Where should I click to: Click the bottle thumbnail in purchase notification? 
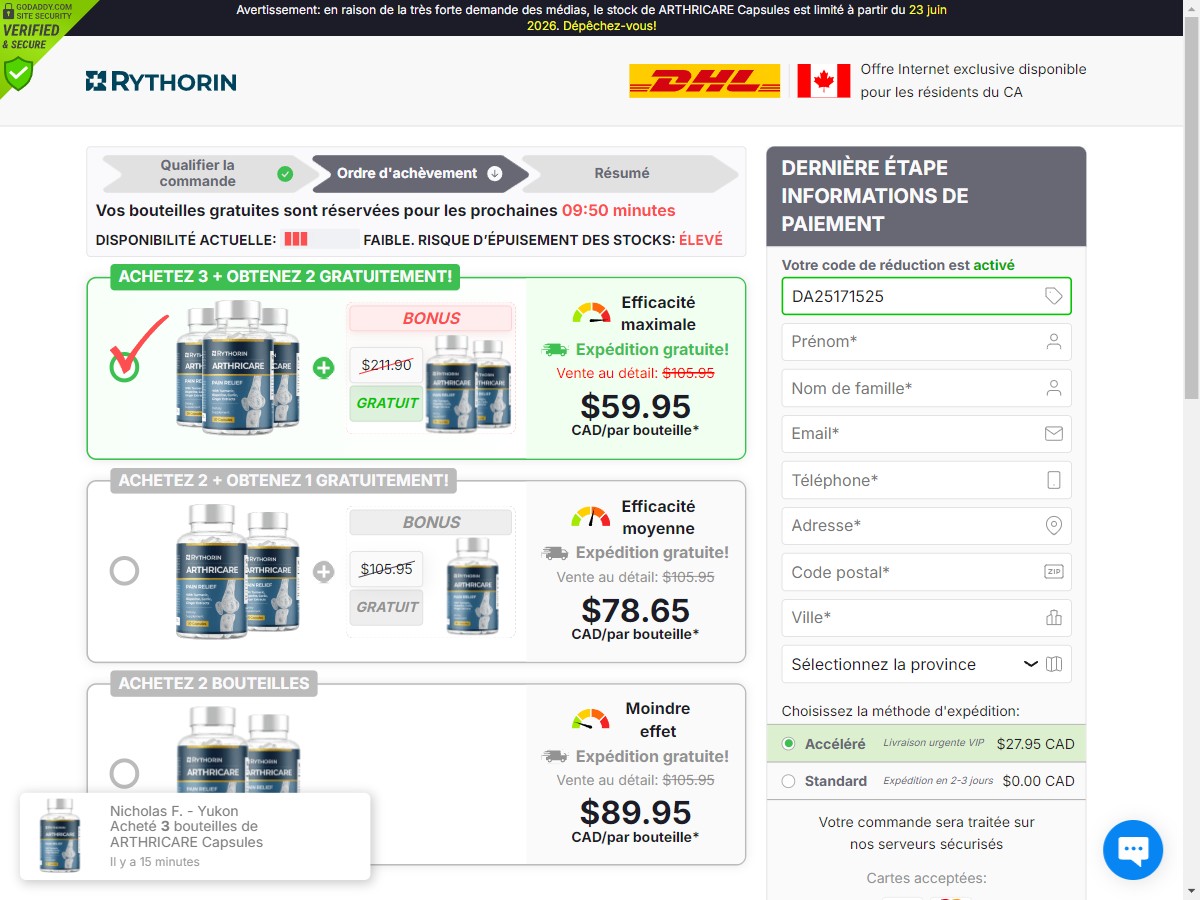[61, 836]
